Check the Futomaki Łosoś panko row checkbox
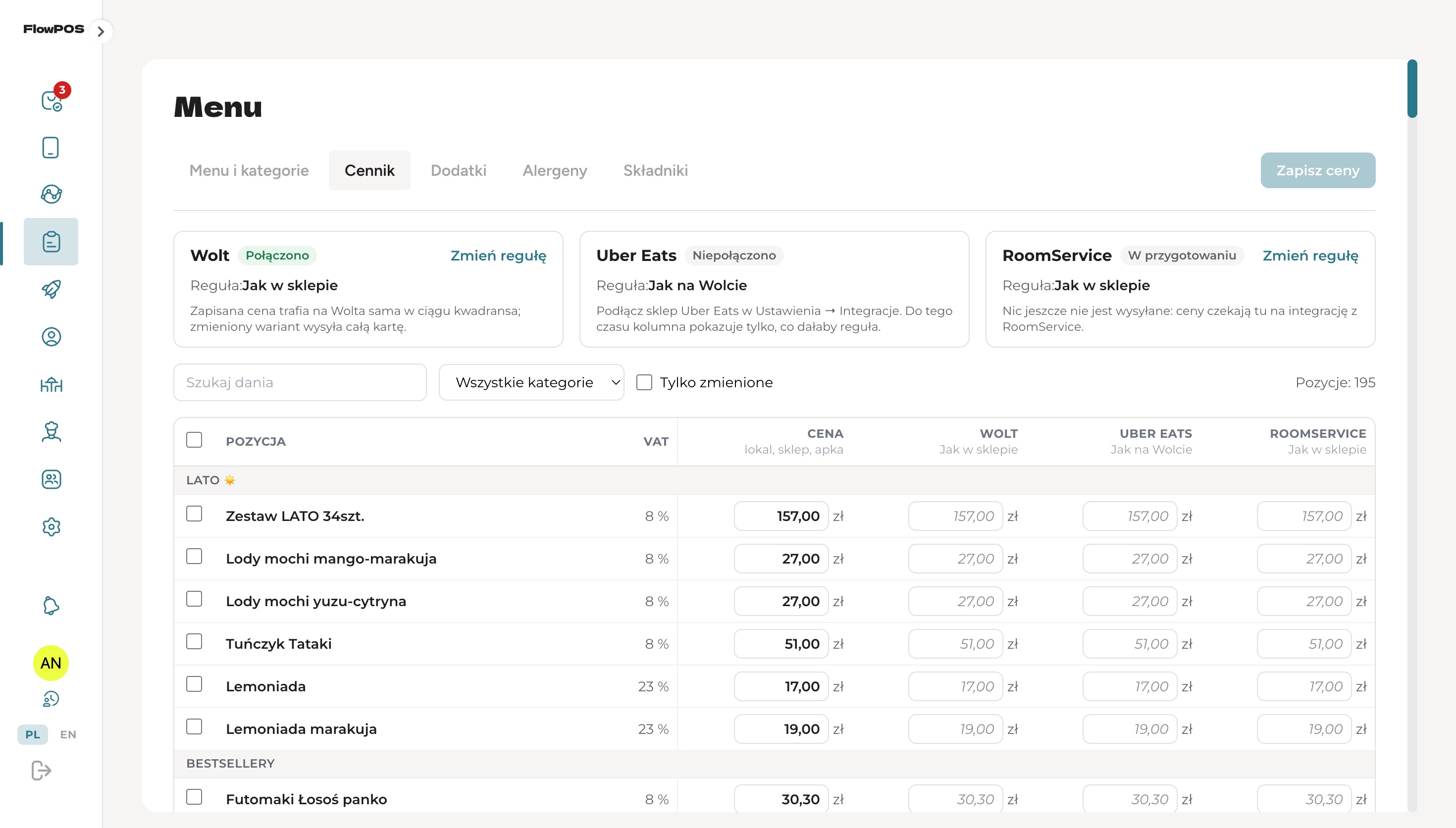The image size is (1456, 828). [x=194, y=797]
